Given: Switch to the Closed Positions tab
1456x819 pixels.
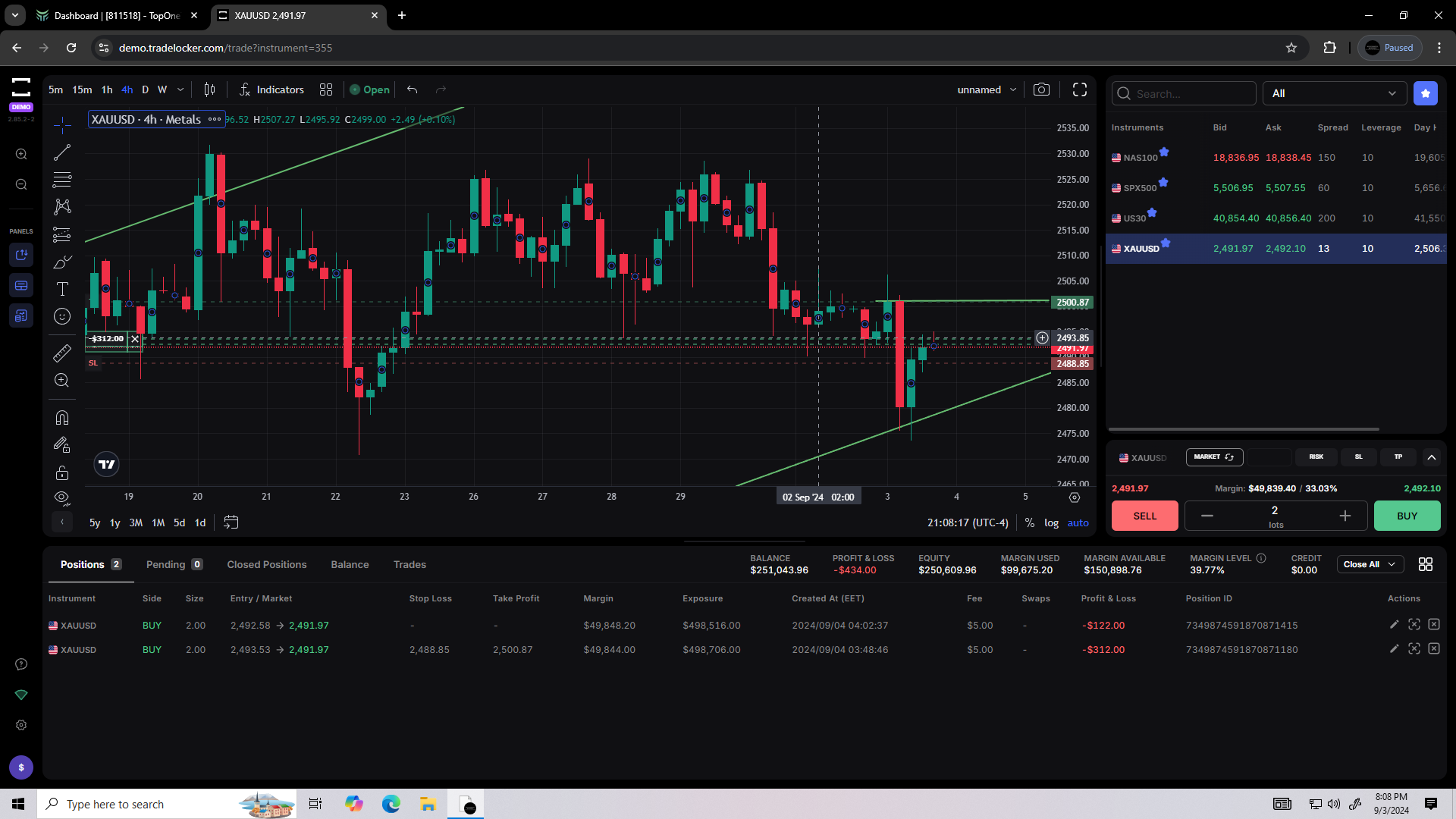Looking at the screenshot, I should (x=267, y=564).
